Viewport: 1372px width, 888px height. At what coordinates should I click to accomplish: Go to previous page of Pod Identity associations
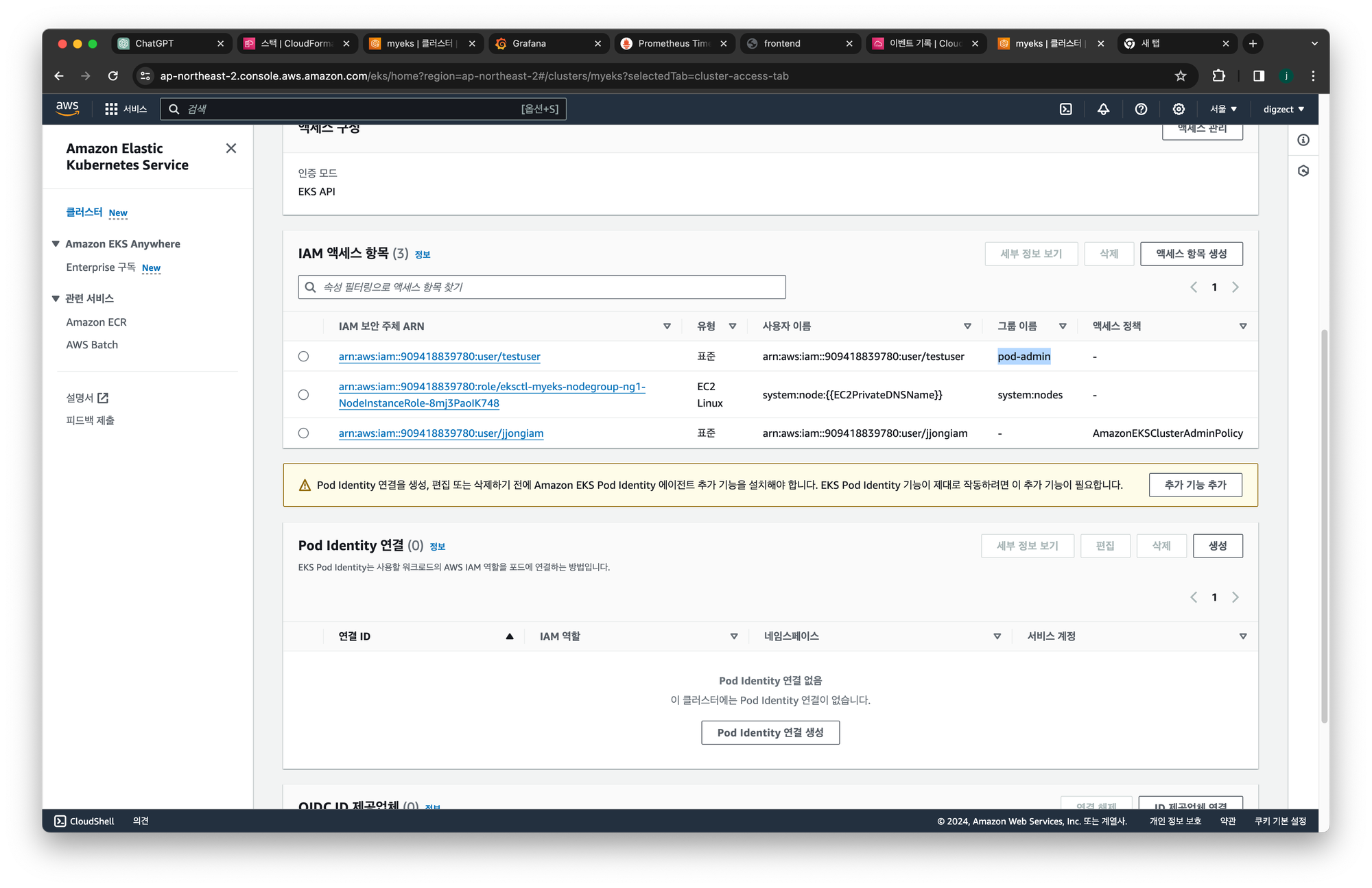click(x=1194, y=597)
